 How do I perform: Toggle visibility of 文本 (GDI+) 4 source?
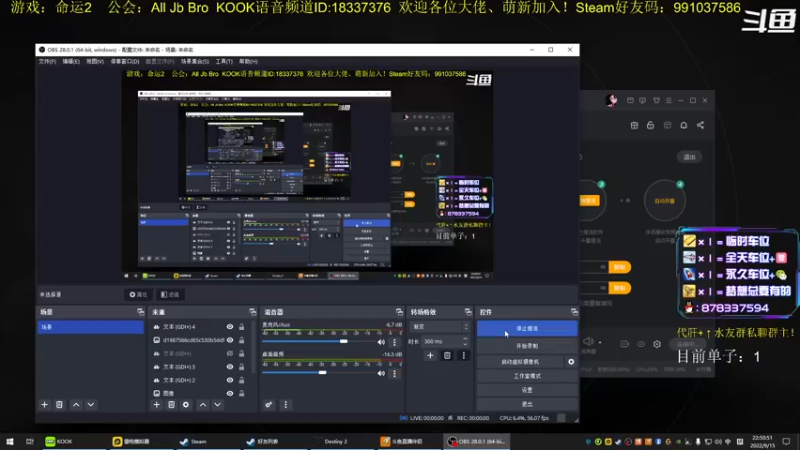pyautogui.click(x=230, y=327)
